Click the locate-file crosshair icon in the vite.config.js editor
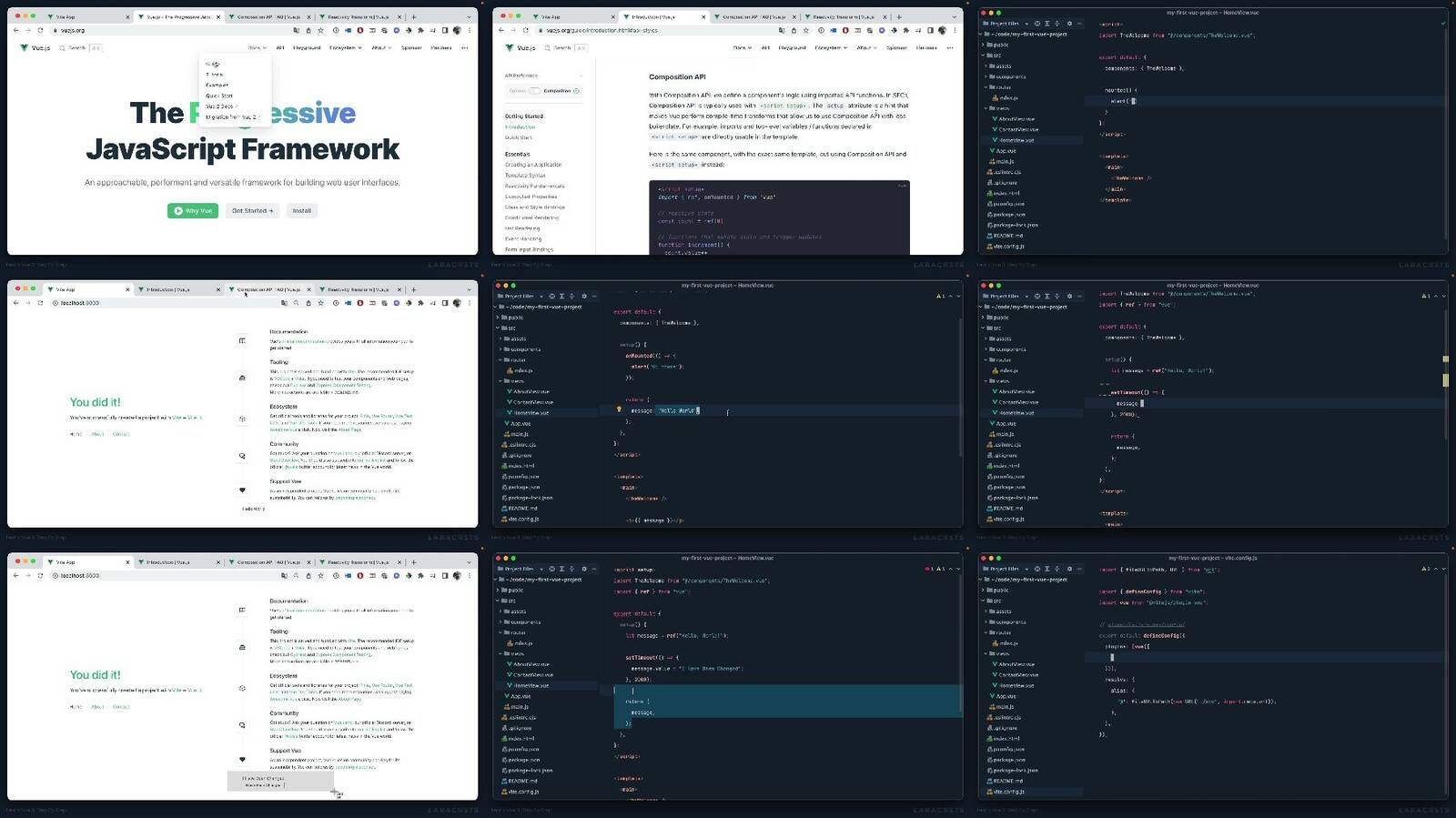 [1036, 569]
